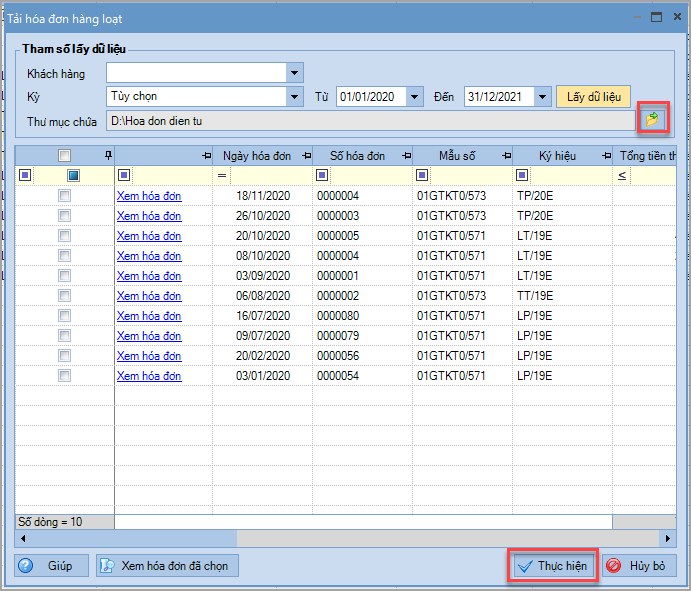The width and height of the screenshot is (691, 591).
Task: Tick the checkbox for invoice dated 08/10/2020
Action: click(x=64, y=256)
